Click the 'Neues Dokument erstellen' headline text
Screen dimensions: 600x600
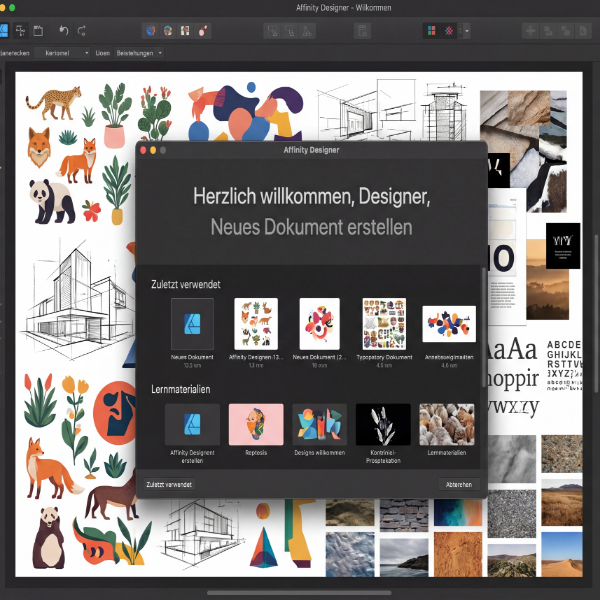pyautogui.click(x=311, y=227)
